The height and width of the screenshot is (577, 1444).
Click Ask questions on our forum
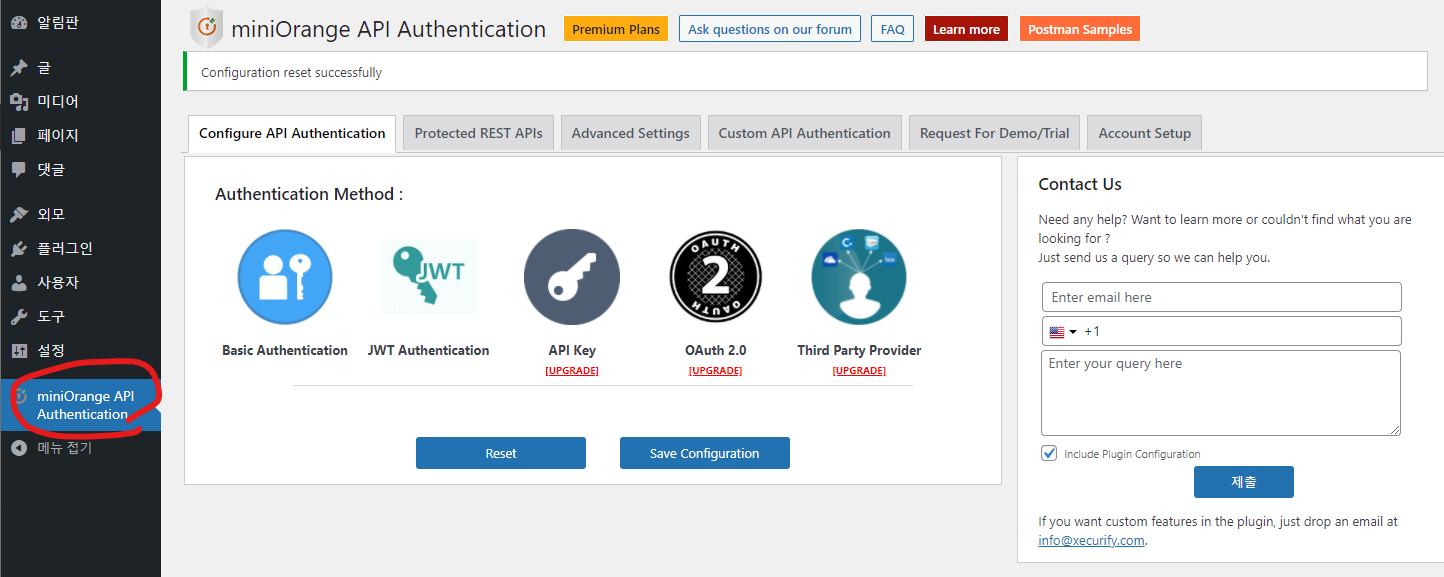770,29
